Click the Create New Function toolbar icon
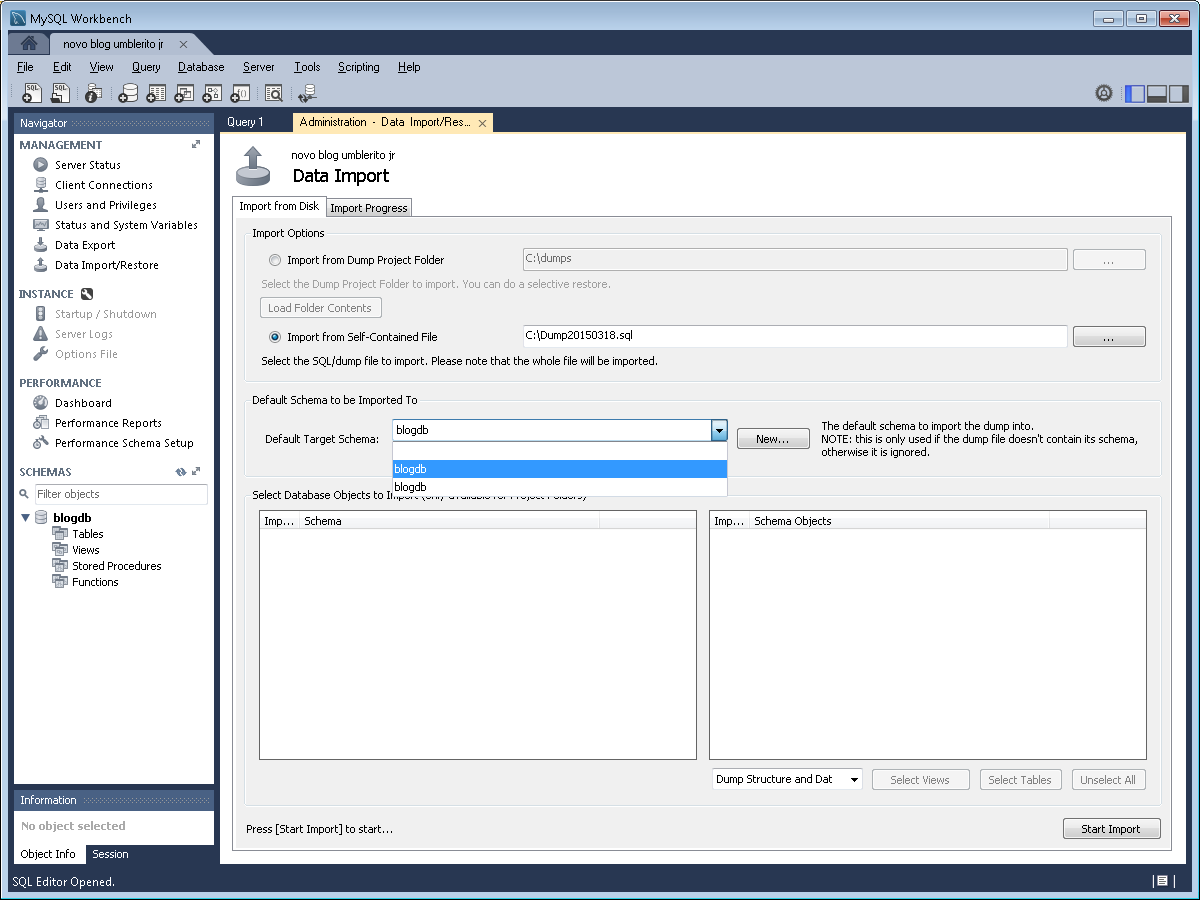 240,92
